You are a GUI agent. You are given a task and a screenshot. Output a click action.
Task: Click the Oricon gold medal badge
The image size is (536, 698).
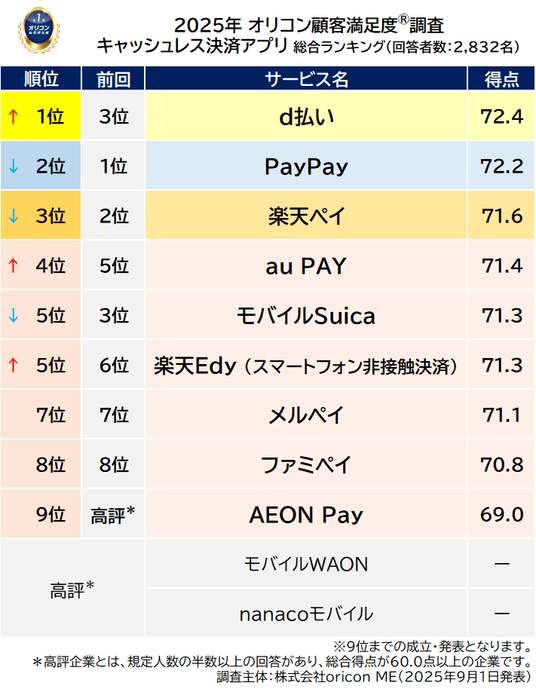pyautogui.click(x=39, y=30)
